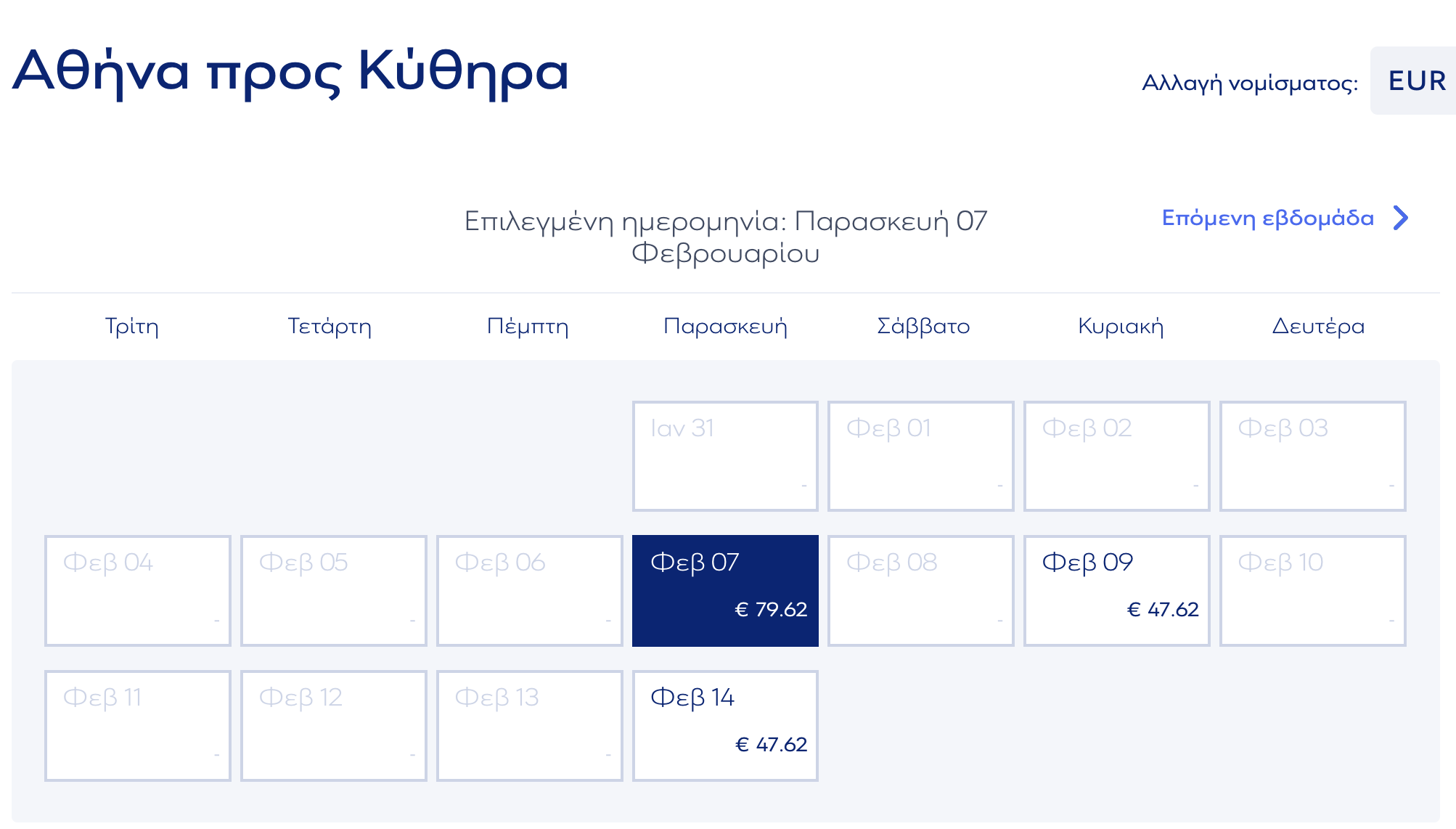Choose the Φεβ 09 fare €47.62
Image resolution: width=1456 pixels, height=829 pixels.
click(1116, 590)
